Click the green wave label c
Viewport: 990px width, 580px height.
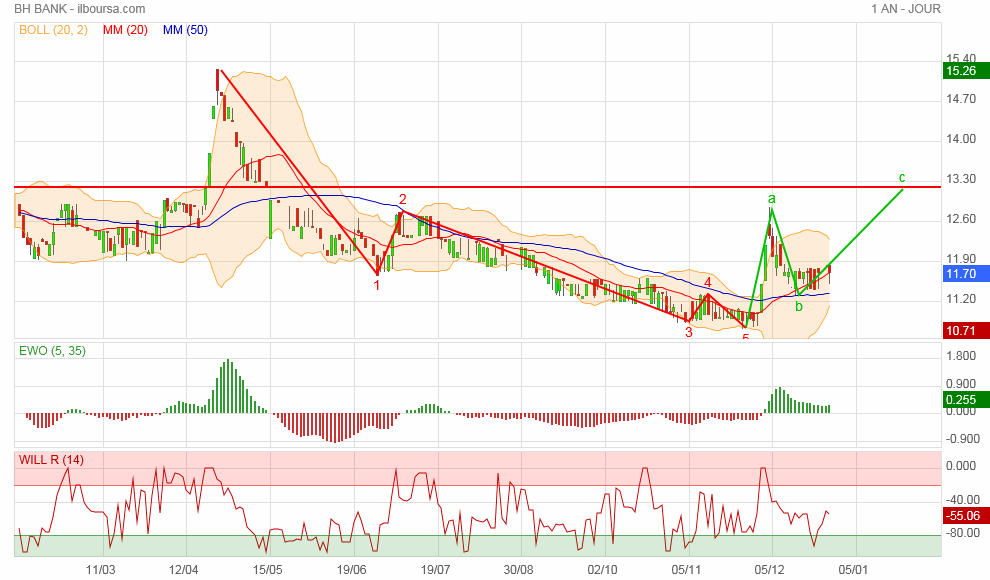point(902,177)
